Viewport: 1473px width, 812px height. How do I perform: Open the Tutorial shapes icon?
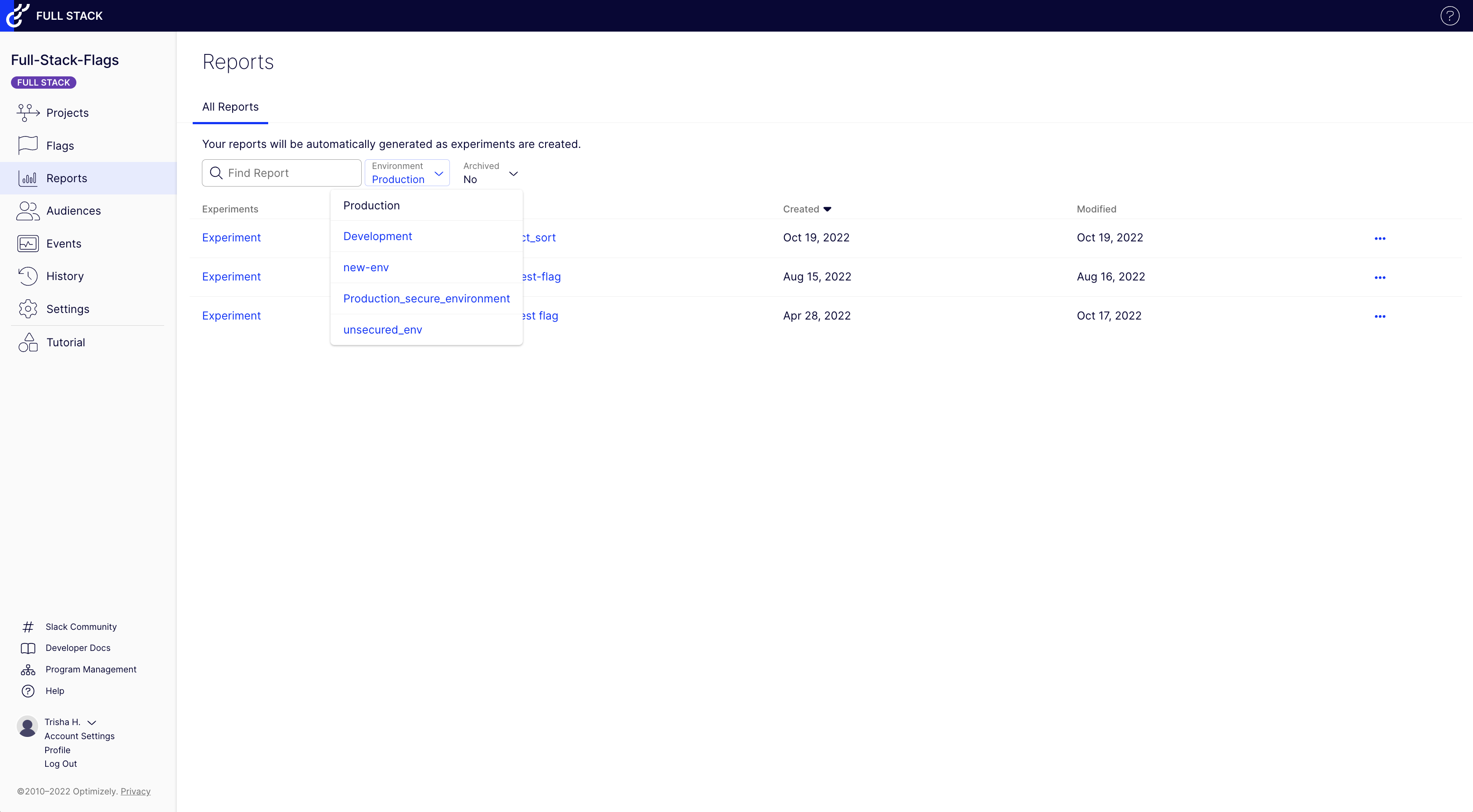pos(28,342)
